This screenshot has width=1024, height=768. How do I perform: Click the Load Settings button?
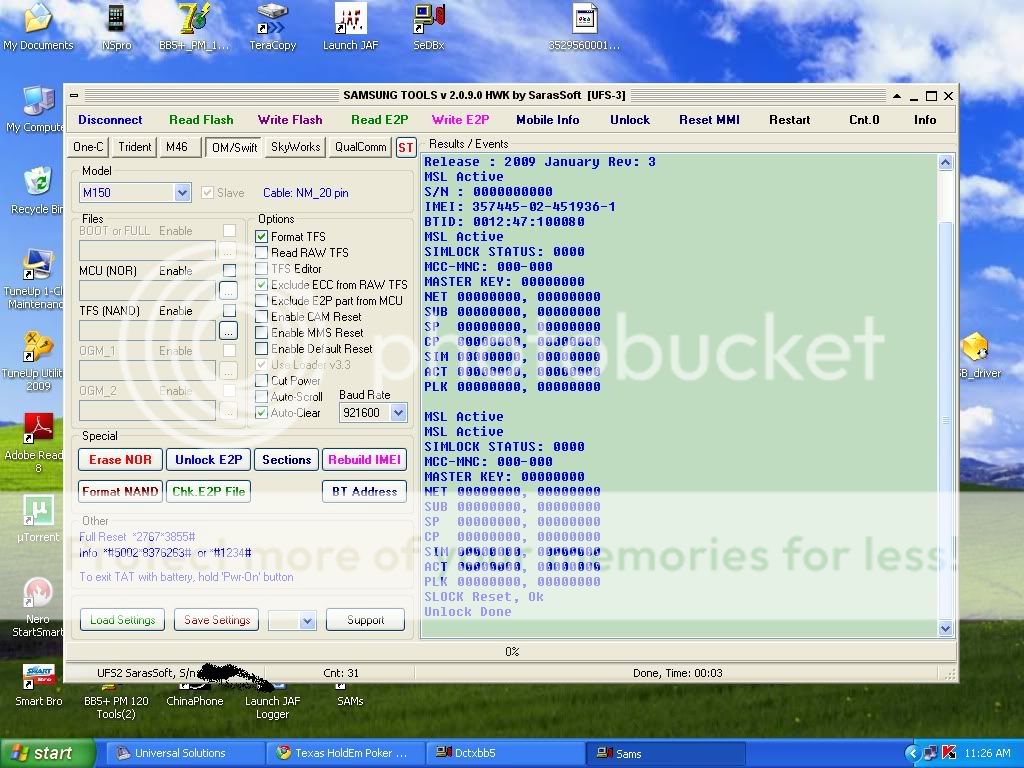(x=123, y=620)
